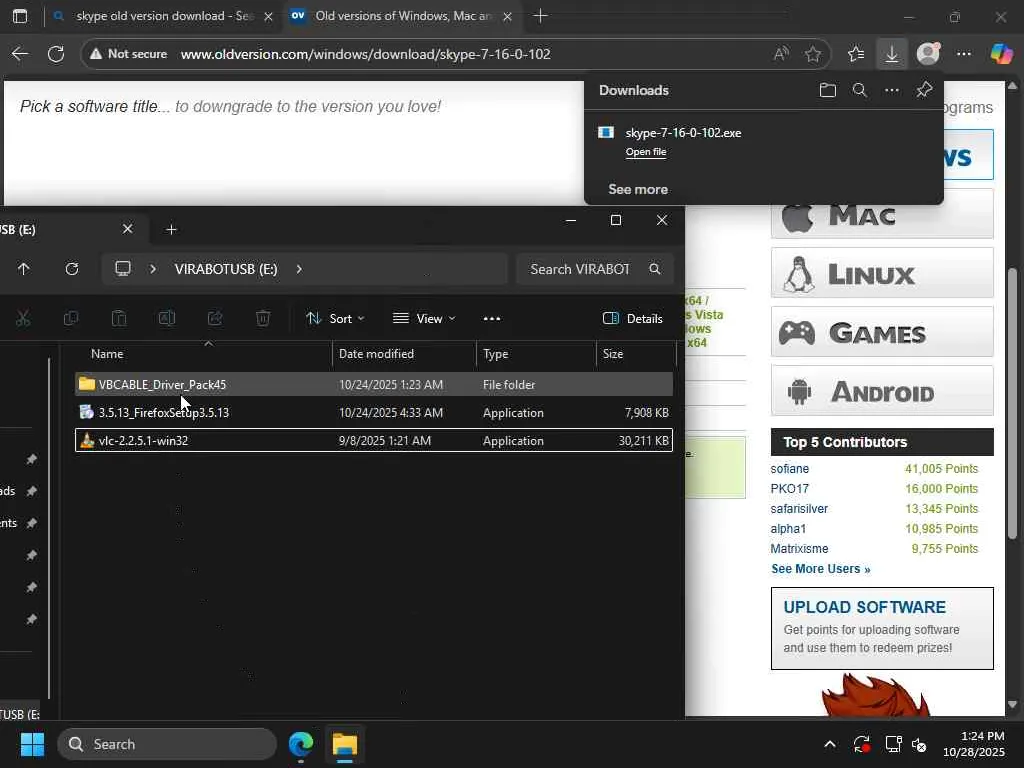Click the Paste icon in Explorer toolbar
Screen dimensions: 1024x768
pos(119,319)
